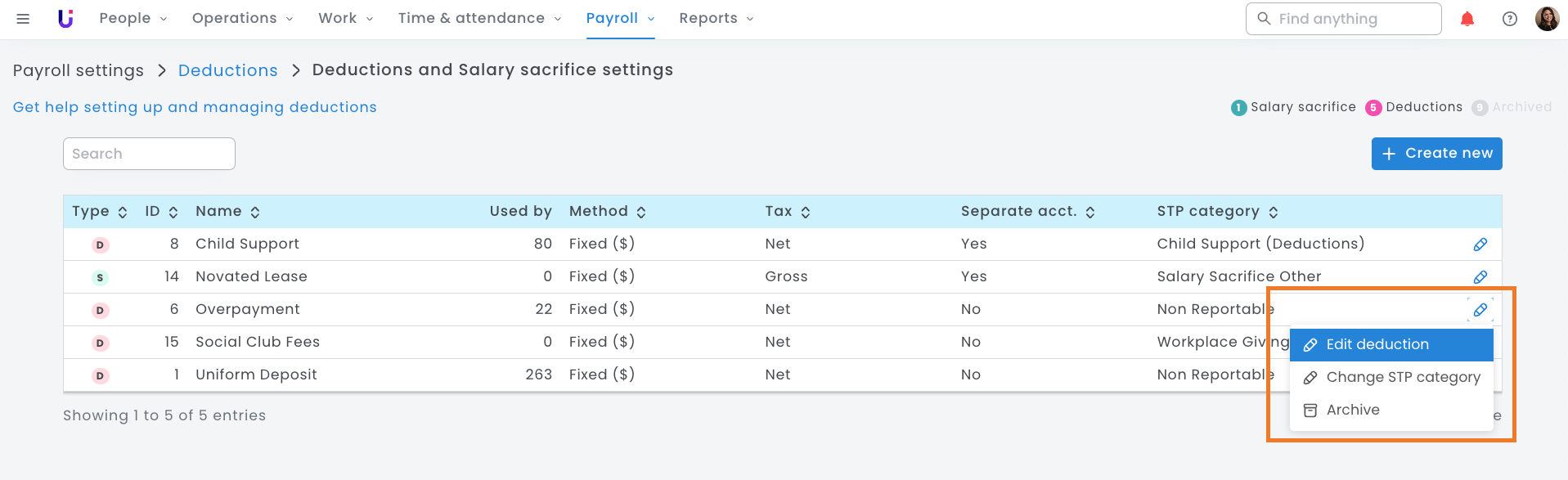
Task: Open the hamburger navigation menu
Action: [x=23, y=19]
